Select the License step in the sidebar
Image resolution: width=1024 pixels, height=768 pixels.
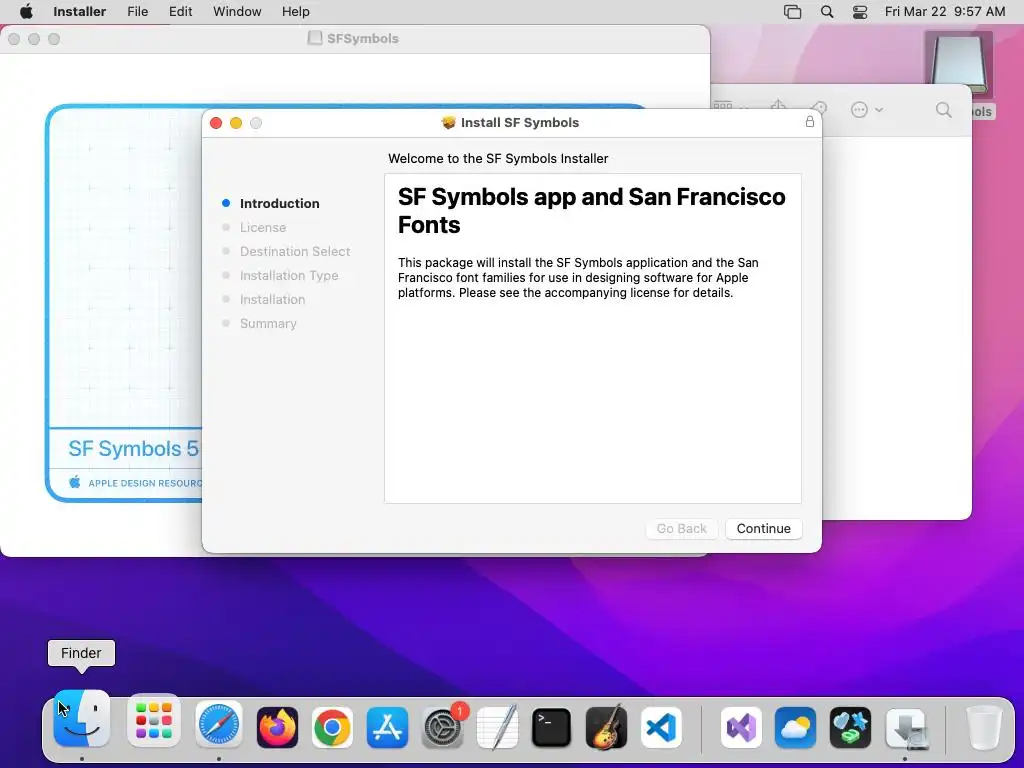click(263, 227)
